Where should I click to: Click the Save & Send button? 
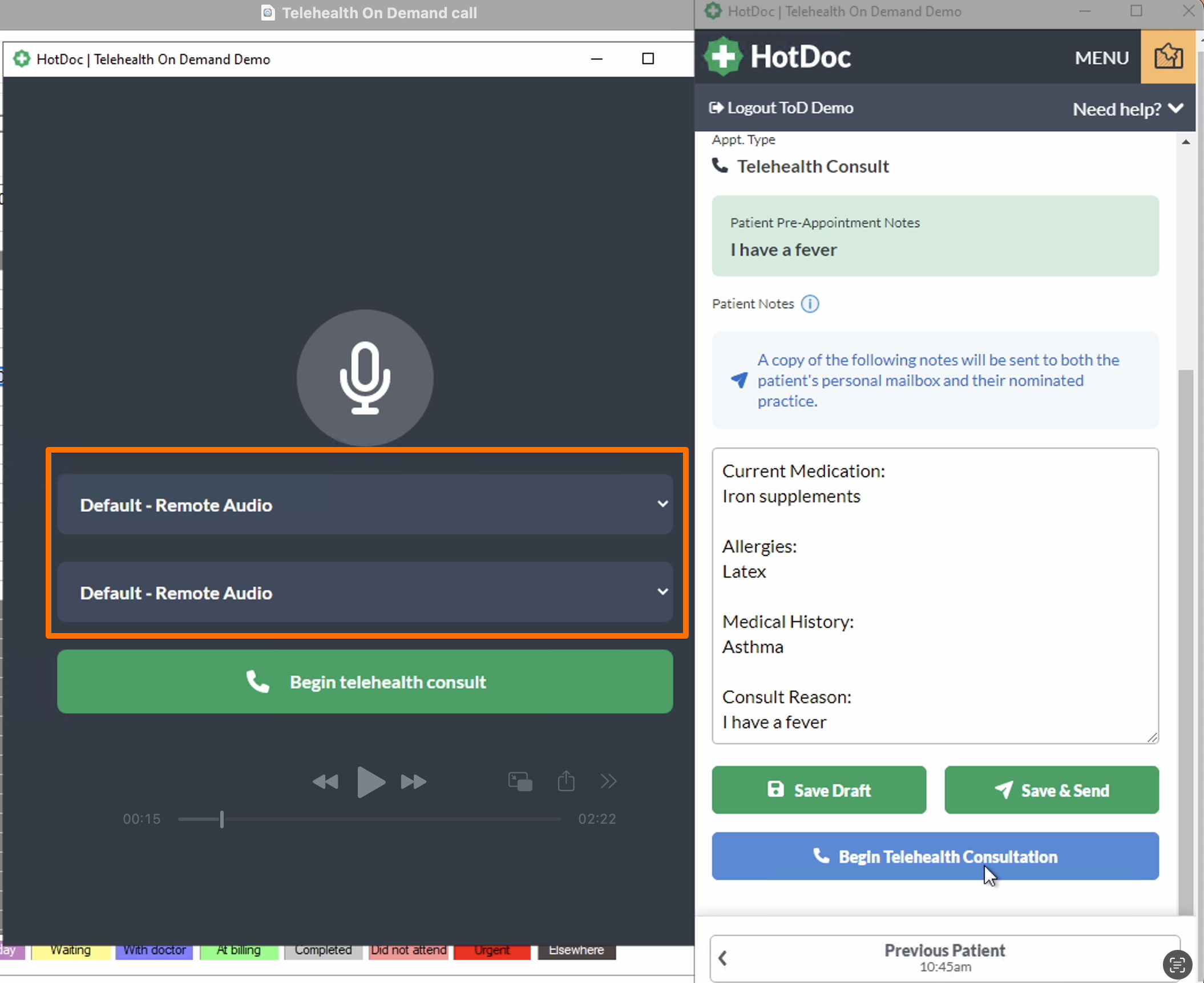click(x=1052, y=790)
